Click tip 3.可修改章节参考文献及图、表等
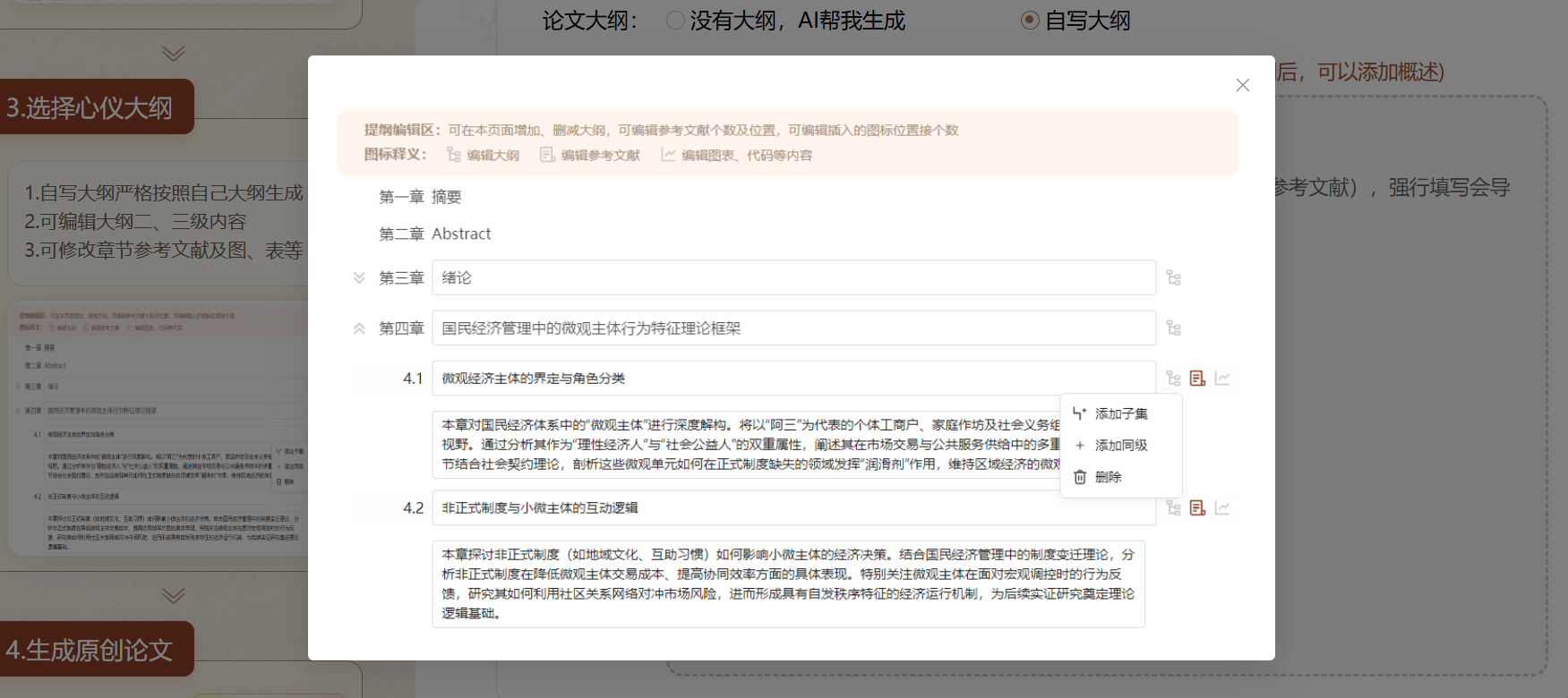This screenshot has height=698, width=1568. tap(164, 250)
